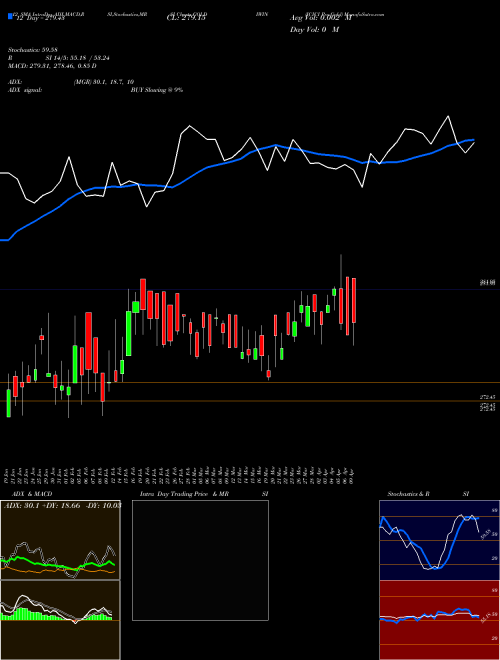Click the 'ADX signal:' label

click(25, 90)
